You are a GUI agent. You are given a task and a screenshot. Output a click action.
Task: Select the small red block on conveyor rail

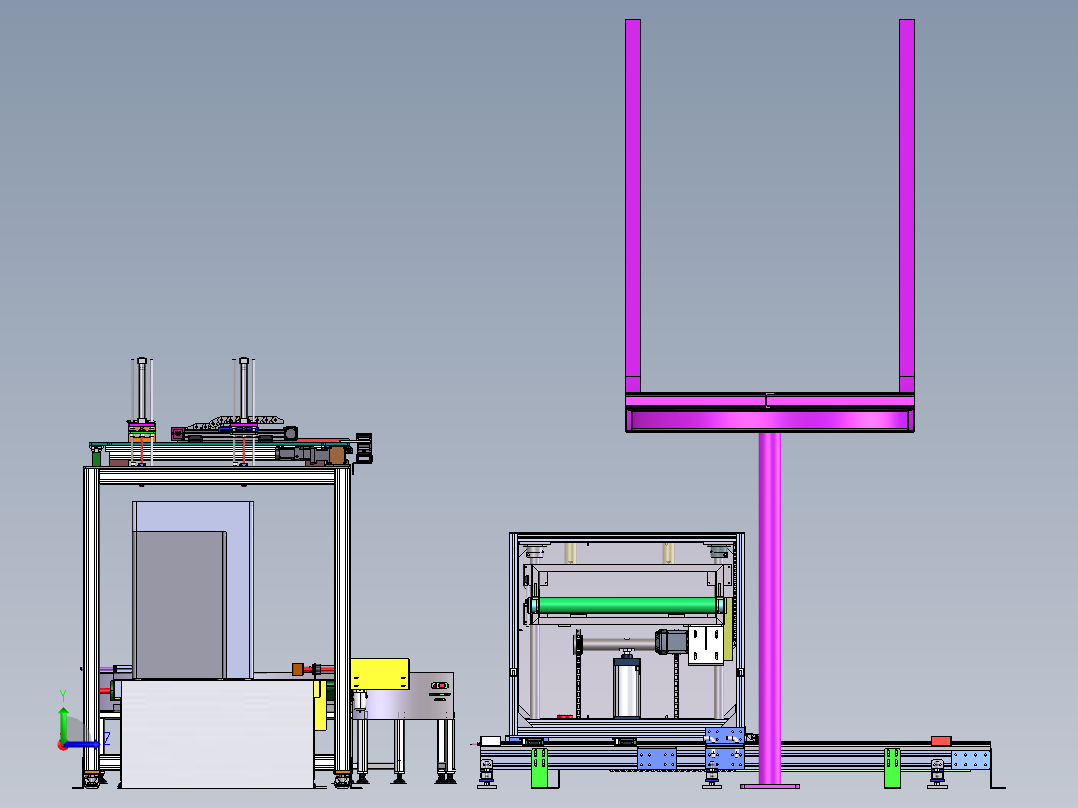pos(941,741)
